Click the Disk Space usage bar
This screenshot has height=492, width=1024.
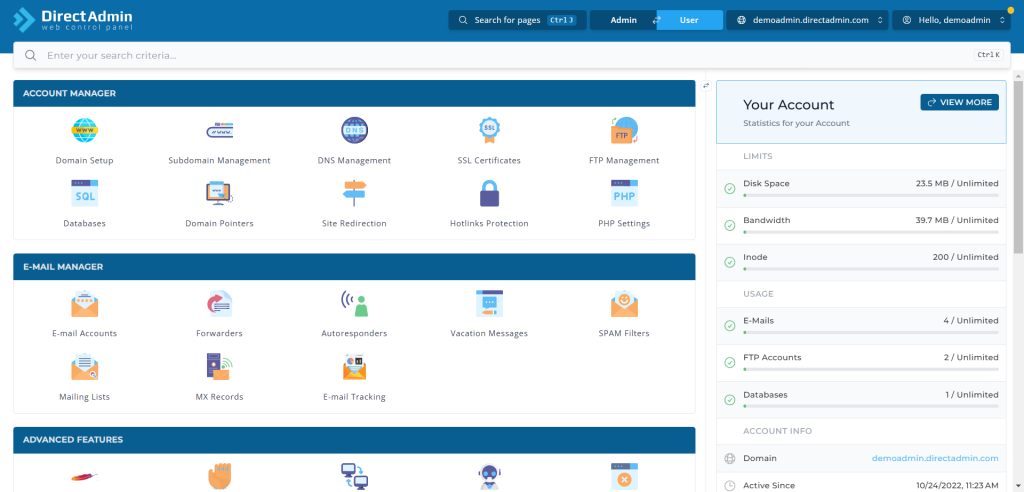click(x=870, y=196)
